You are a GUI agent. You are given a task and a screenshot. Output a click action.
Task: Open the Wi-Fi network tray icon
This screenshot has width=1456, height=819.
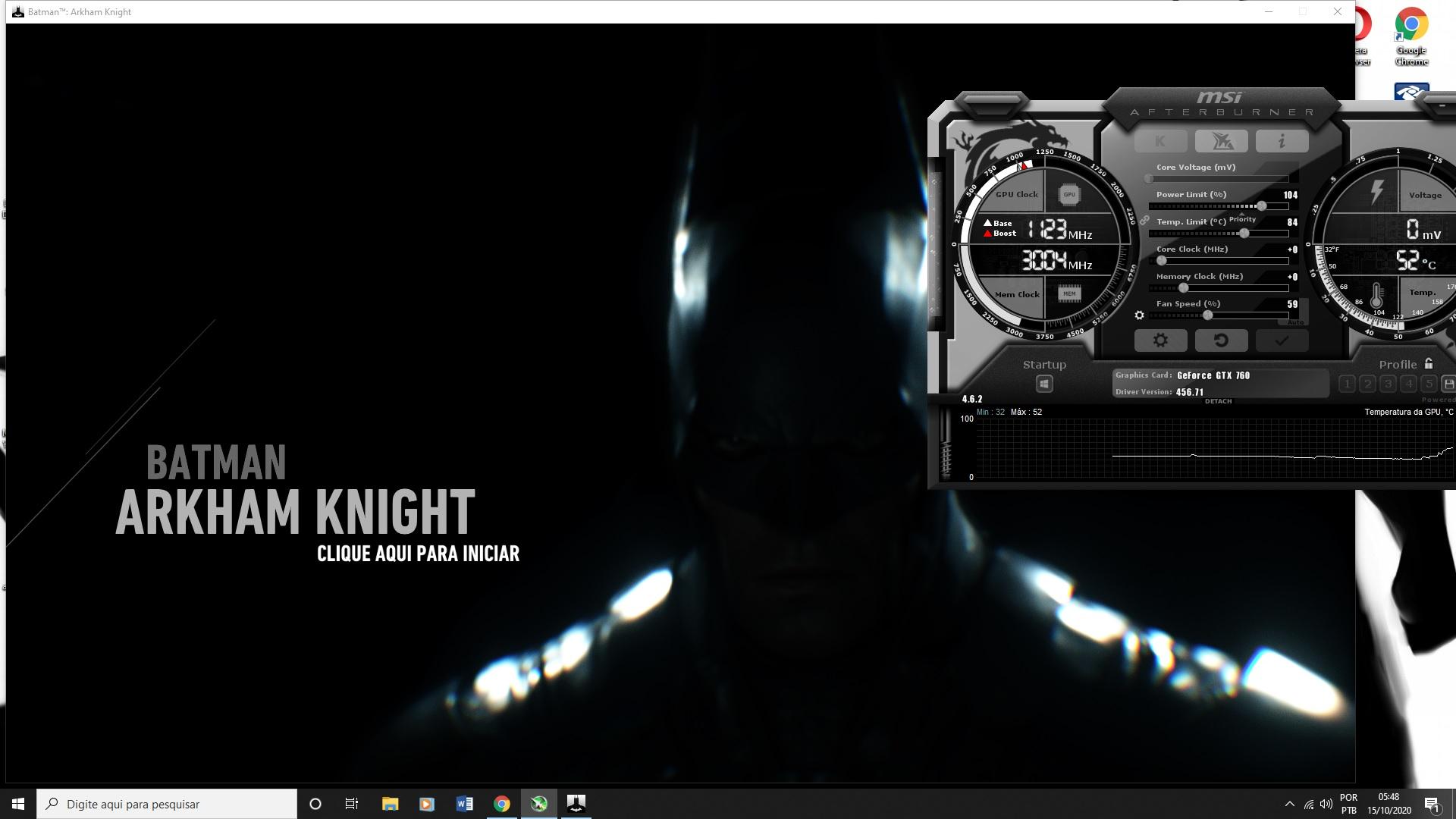[x=1309, y=804]
